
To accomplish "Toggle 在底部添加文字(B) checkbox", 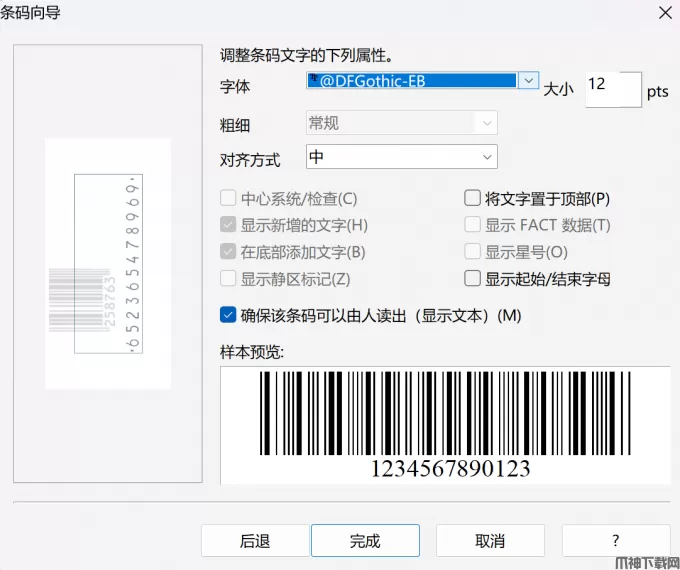I will 229,252.
